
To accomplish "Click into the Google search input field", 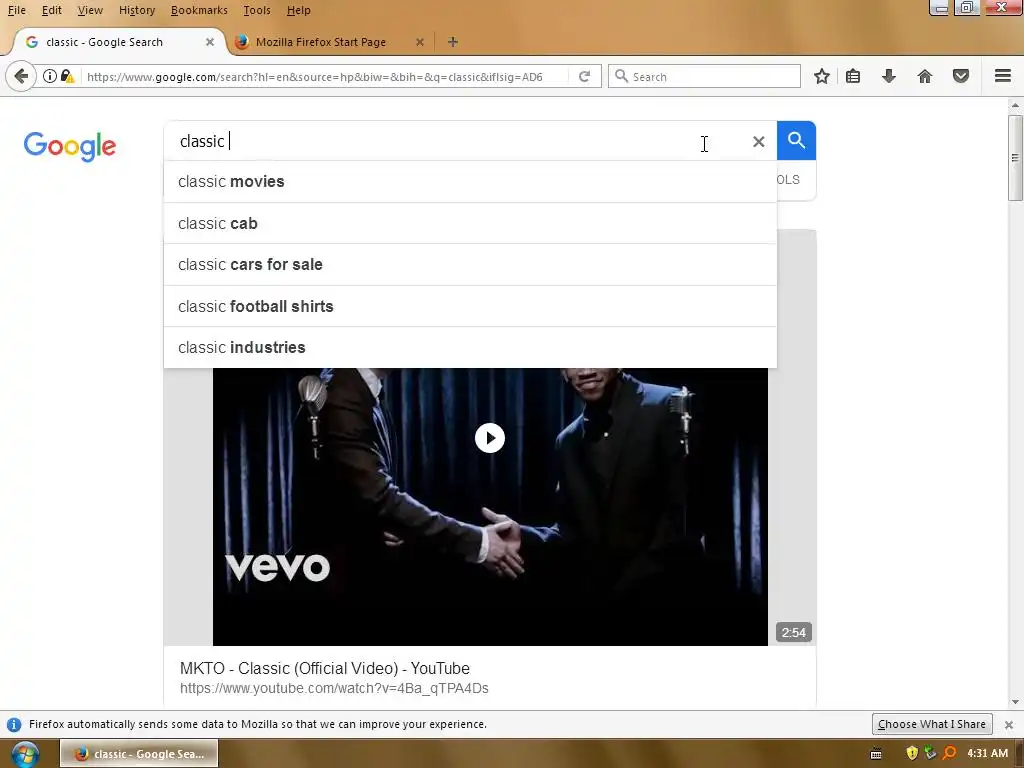I will pos(457,141).
